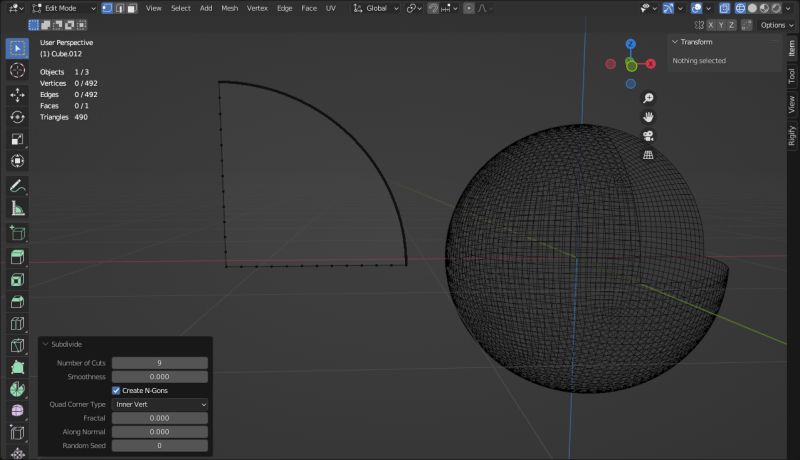The height and width of the screenshot is (460, 800).
Task: Enable mirror on Y axis
Action: coord(721,25)
